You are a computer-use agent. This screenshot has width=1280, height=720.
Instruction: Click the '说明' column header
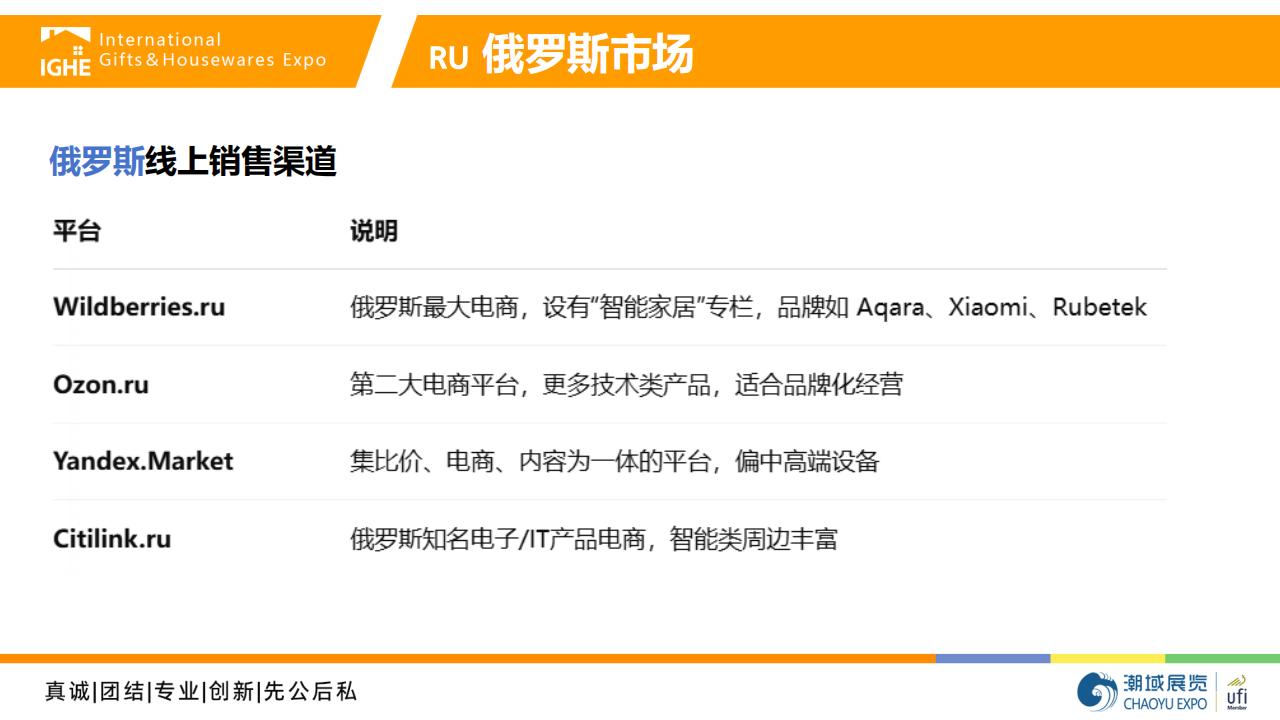374,231
